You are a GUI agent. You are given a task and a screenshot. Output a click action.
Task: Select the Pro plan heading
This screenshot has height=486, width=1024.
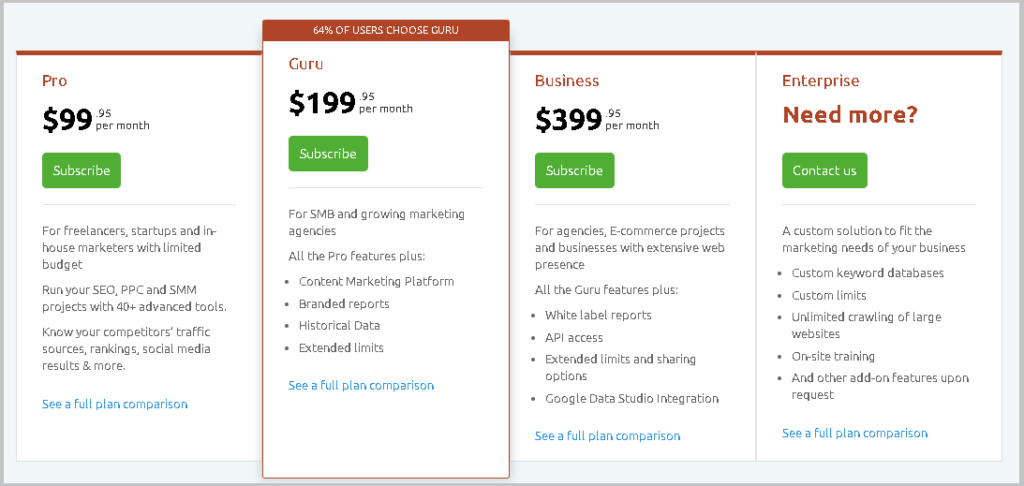point(55,81)
